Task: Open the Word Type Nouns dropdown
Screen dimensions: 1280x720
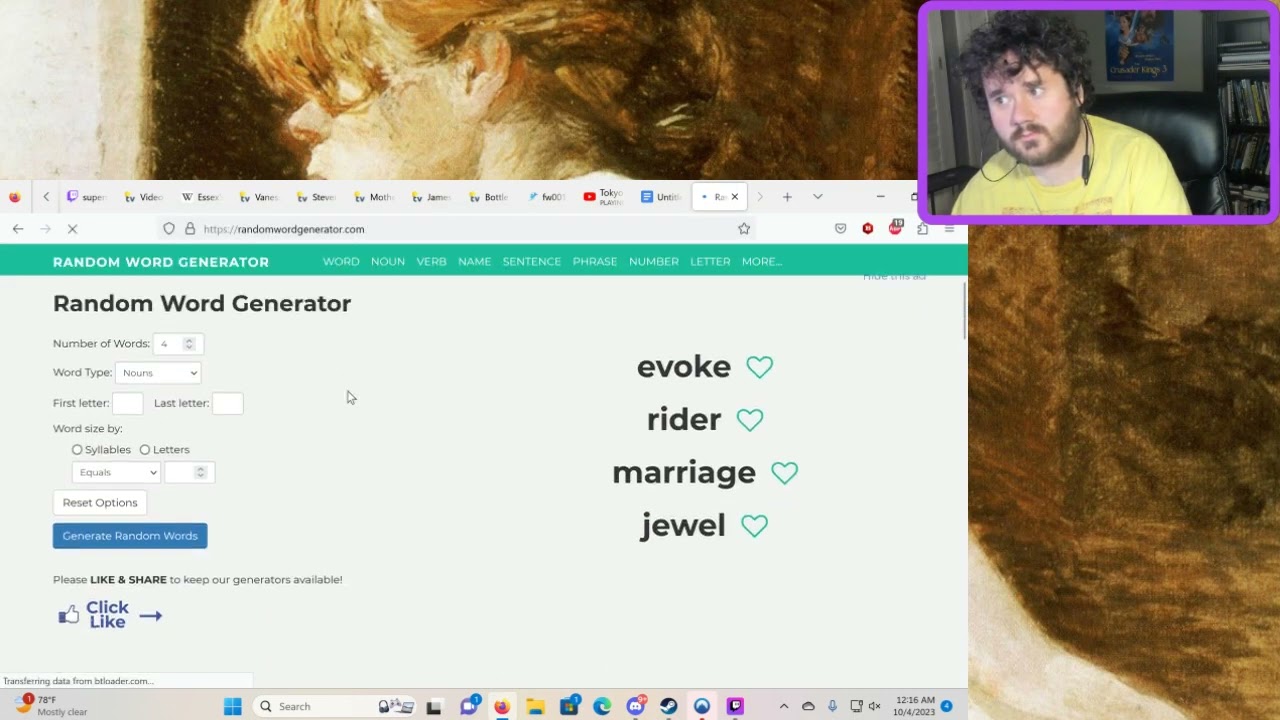Action: [x=158, y=373]
